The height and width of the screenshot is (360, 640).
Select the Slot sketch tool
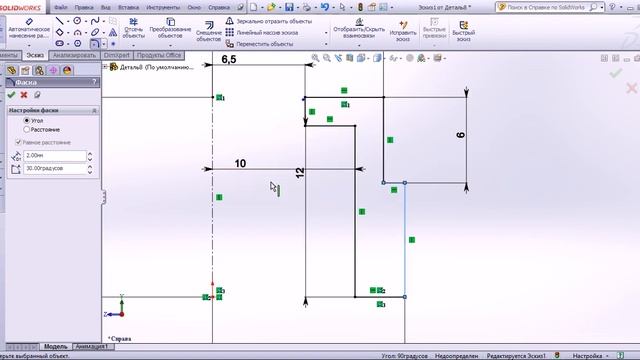pos(60,43)
